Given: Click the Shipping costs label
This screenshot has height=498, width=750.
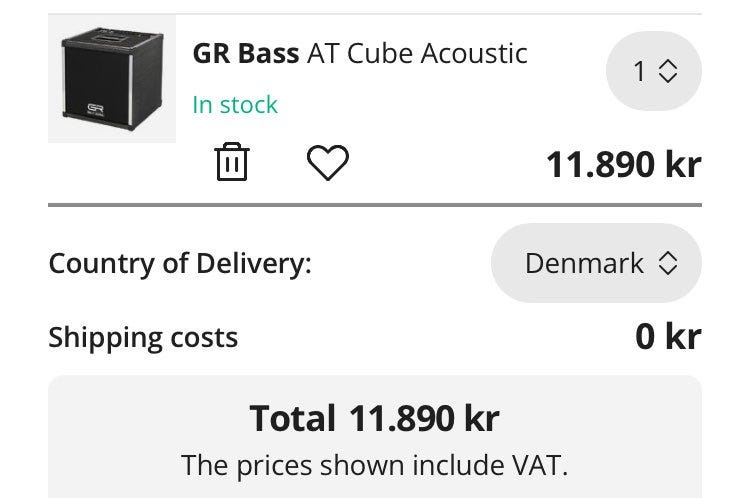Looking at the screenshot, I should coord(143,337).
